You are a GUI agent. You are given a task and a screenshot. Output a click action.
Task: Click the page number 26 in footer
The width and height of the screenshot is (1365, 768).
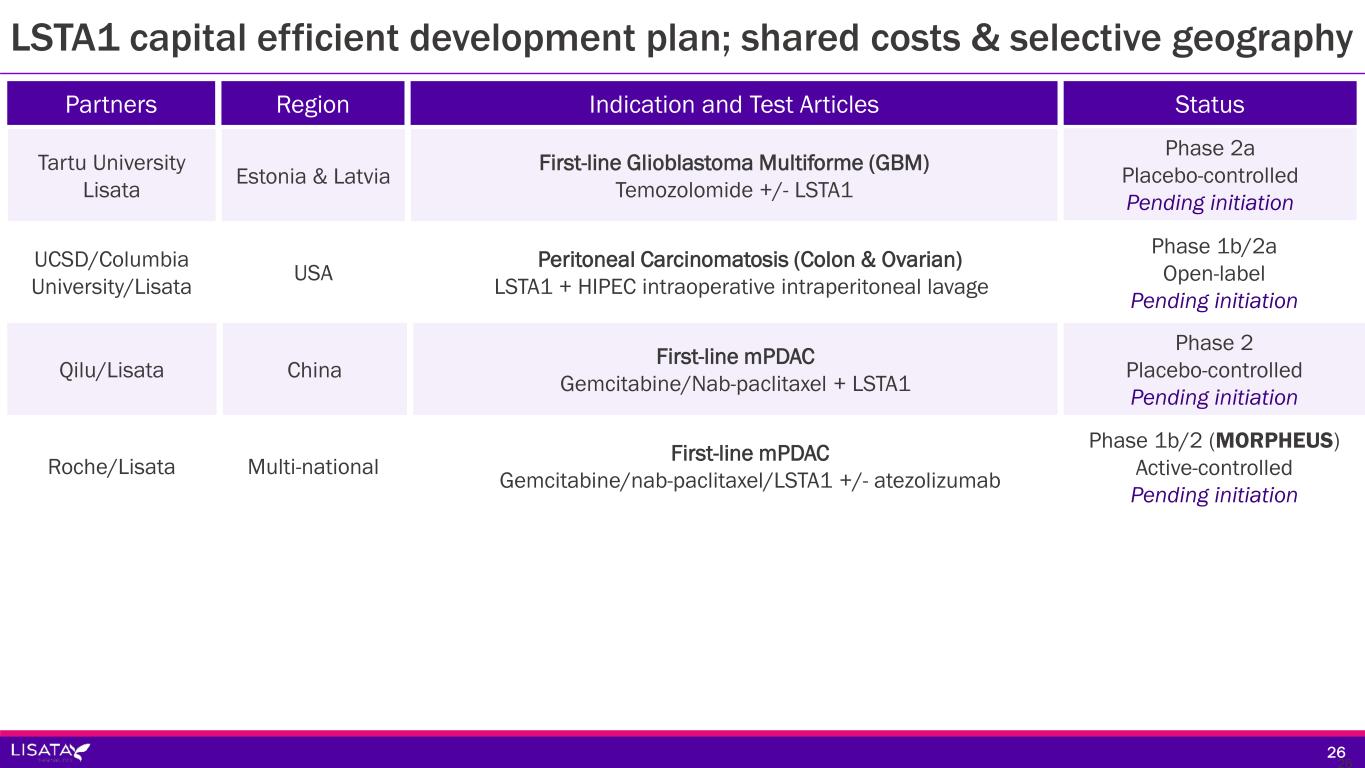[1335, 752]
